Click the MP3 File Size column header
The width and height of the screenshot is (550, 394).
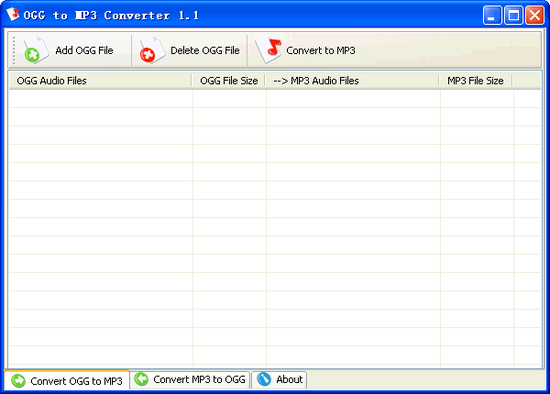(x=476, y=81)
